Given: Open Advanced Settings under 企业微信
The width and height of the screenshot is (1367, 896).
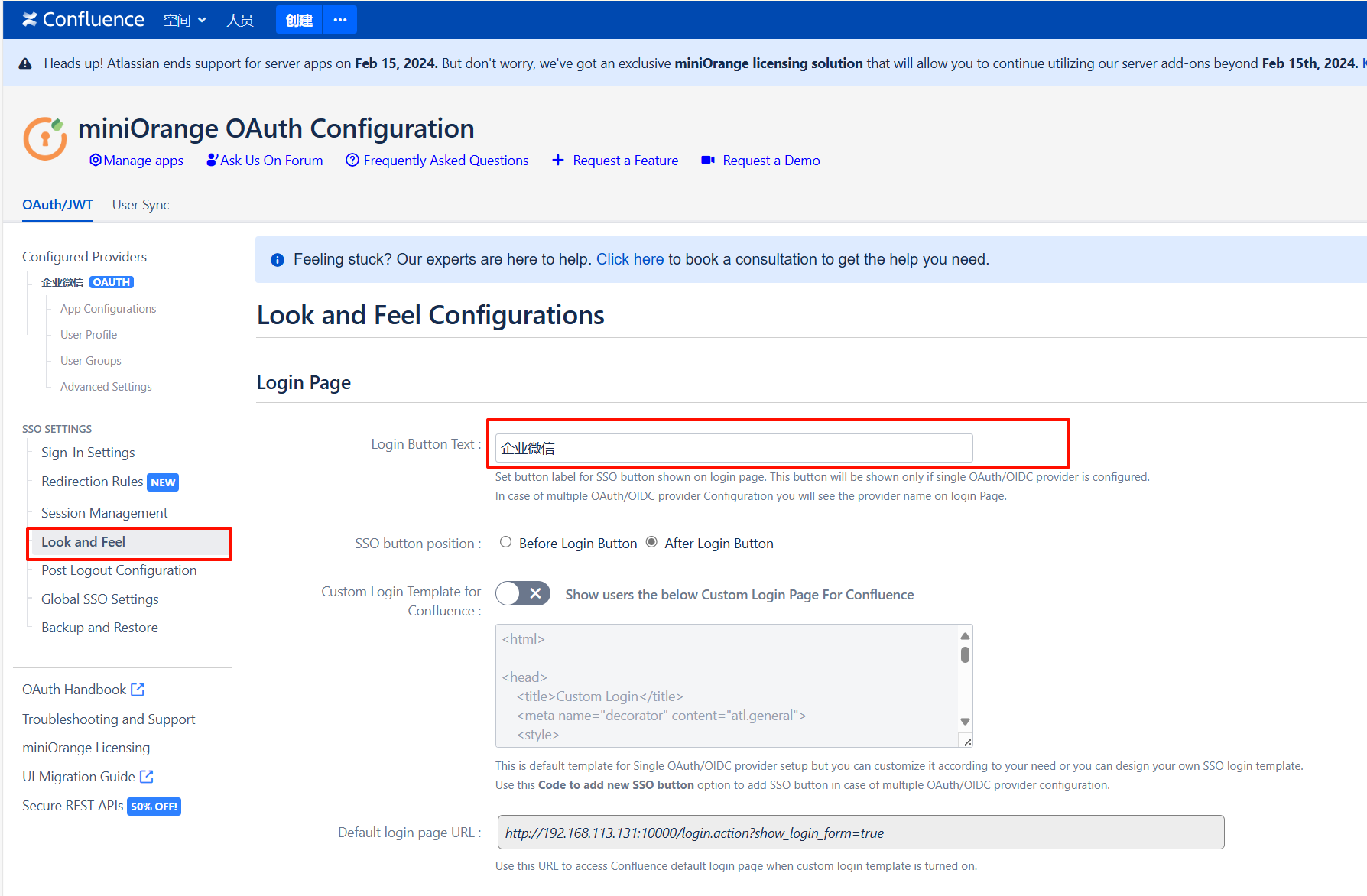Looking at the screenshot, I should (x=106, y=387).
